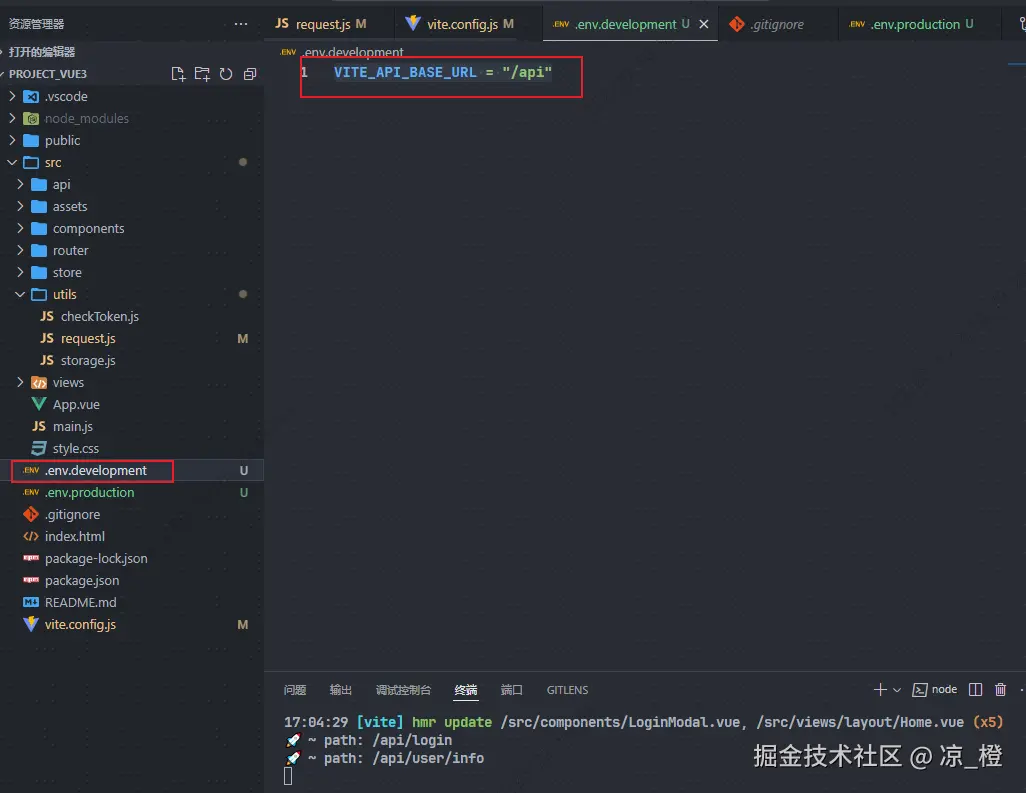Open the GITLENS panel tab
This screenshot has width=1026, height=793.
click(567, 690)
